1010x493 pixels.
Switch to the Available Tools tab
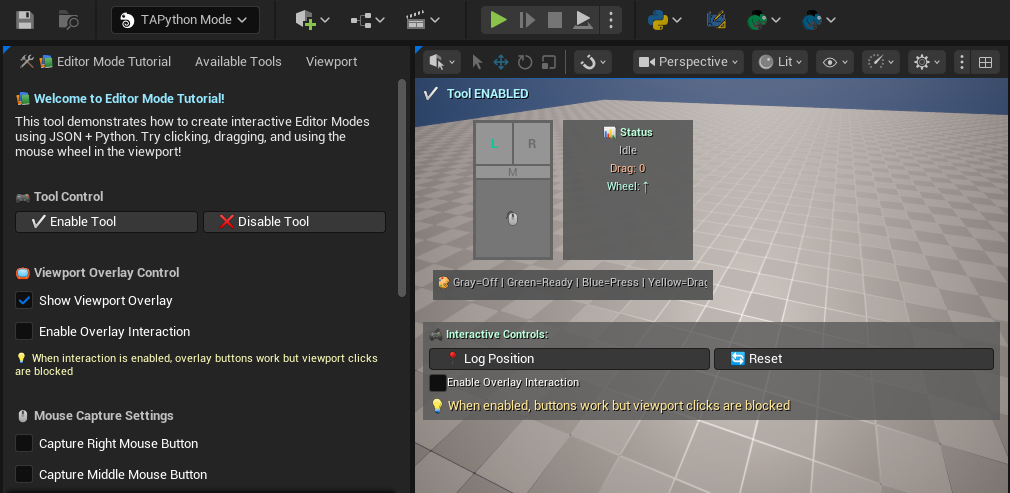(x=238, y=62)
